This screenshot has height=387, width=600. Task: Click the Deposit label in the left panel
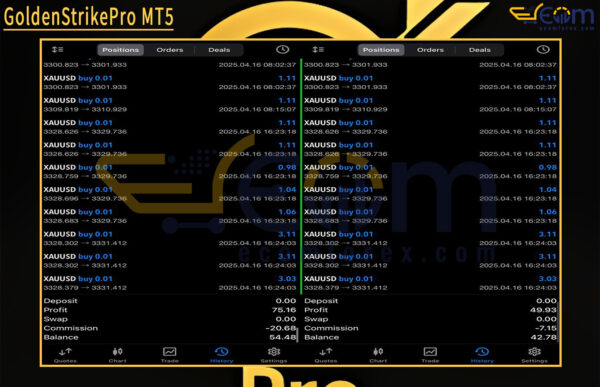(x=60, y=301)
